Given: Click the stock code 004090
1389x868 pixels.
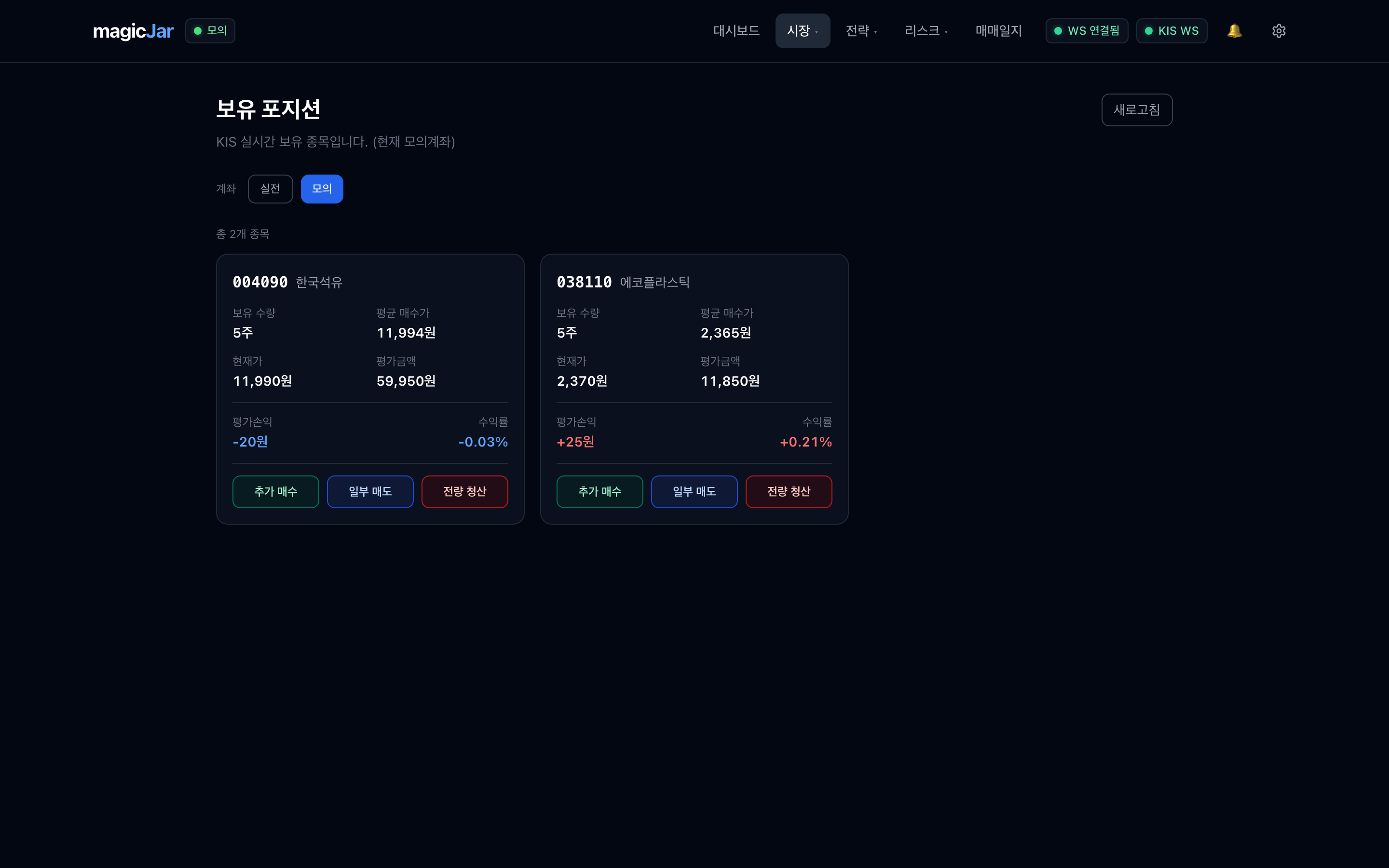Looking at the screenshot, I should pos(260,283).
